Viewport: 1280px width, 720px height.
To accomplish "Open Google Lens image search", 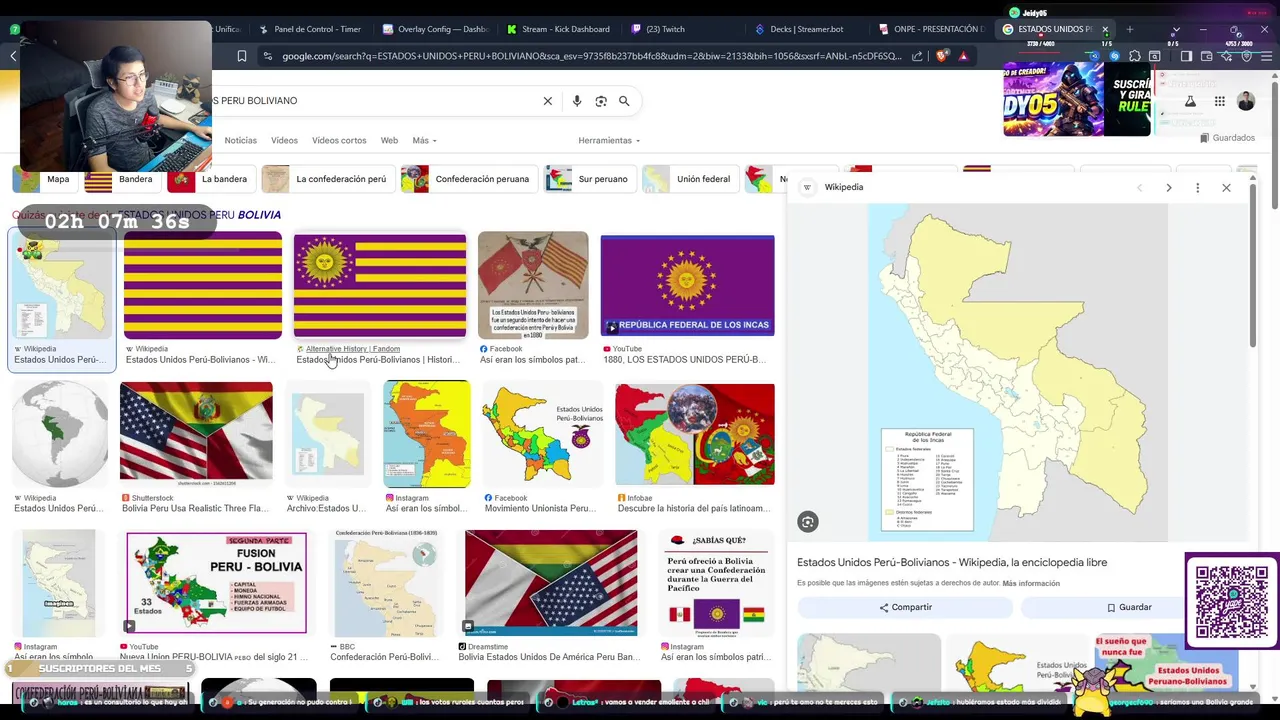I will pyautogui.click(x=600, y=101).
